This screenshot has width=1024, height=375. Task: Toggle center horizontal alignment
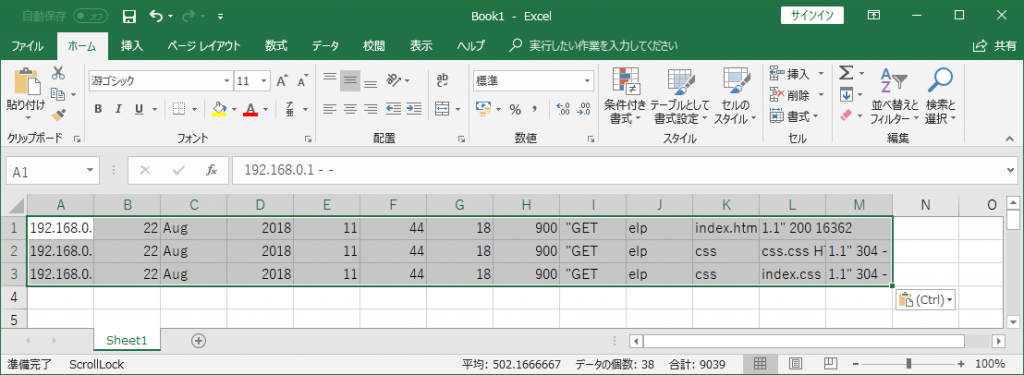351,108
